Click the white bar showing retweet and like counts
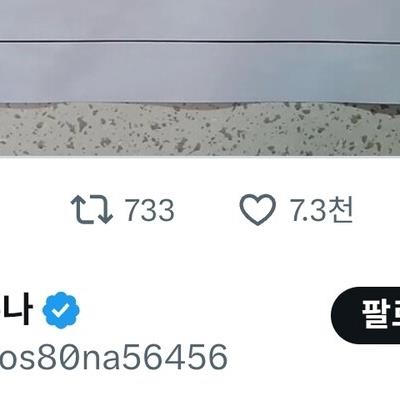This screenshot has height=400, width=400. 200,210
